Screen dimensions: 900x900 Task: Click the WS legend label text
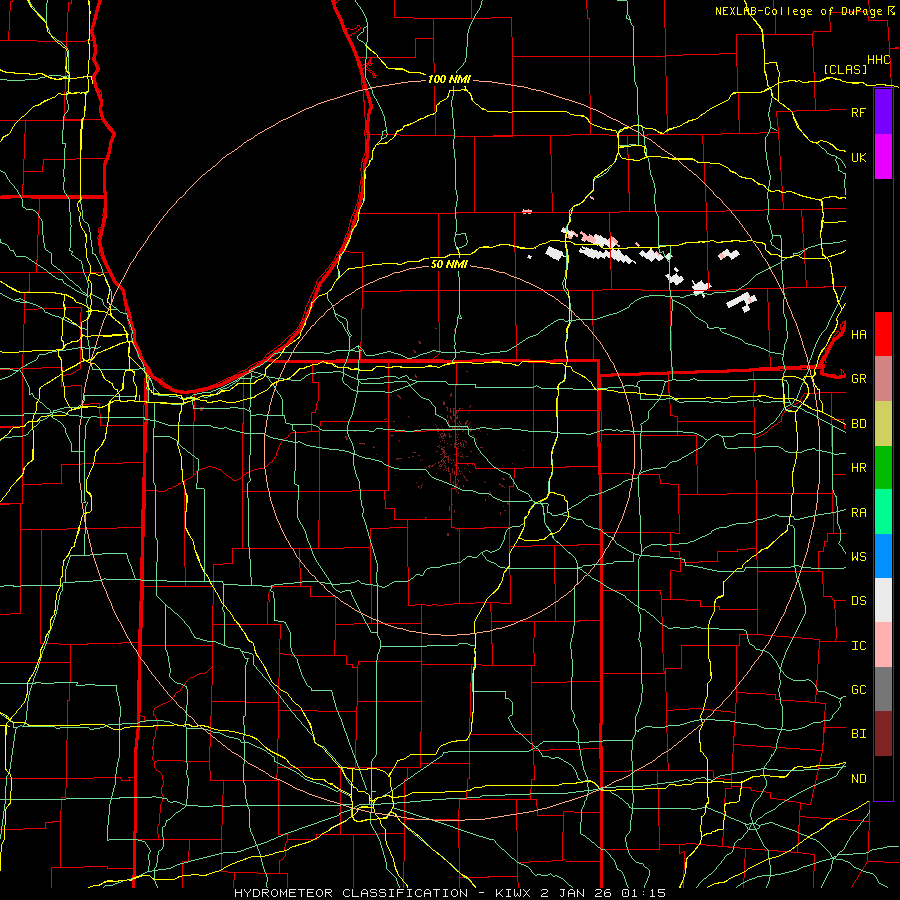pos(858,557)
